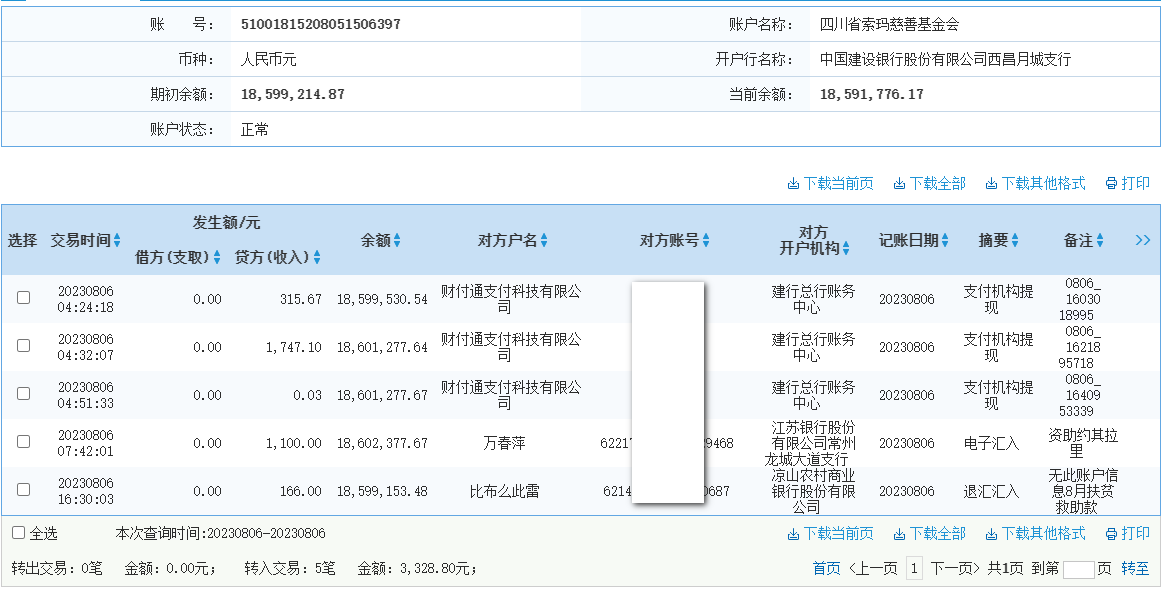Click the bottom 打印 link

[1136, 534]
